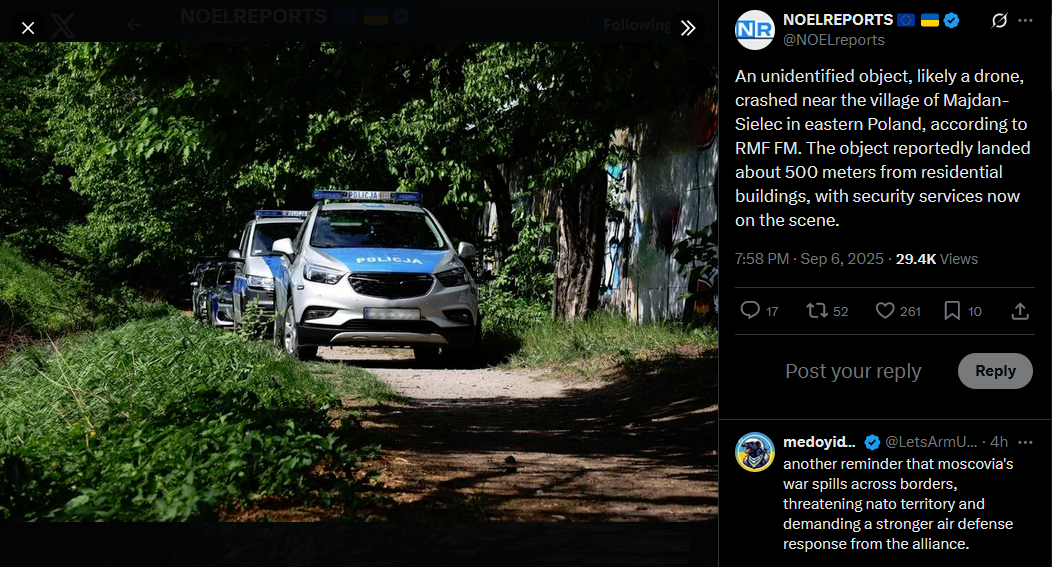Collapse the side panel with double chevron
This screenshot has height=567, width=1052.
tap(688, 28)
